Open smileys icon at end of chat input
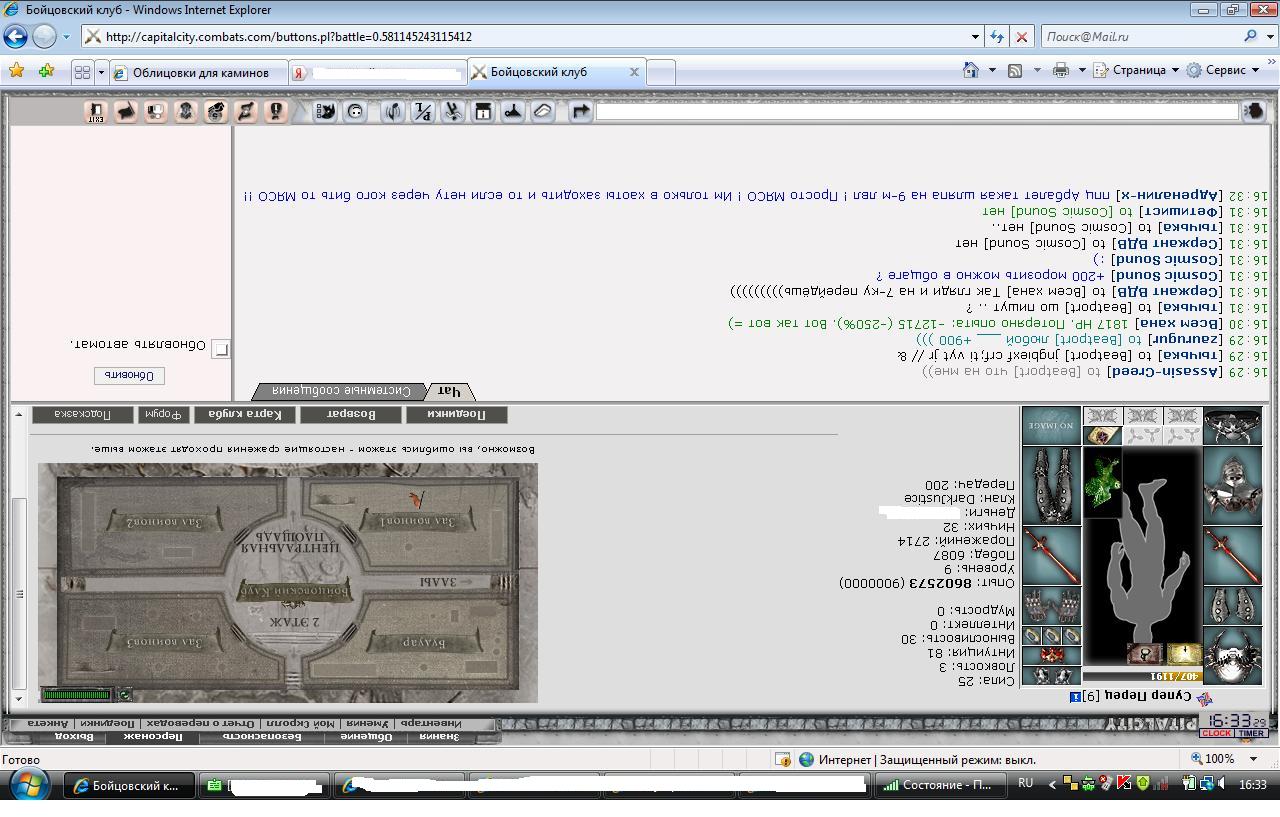This screenshot has height=817, width=1280. tap(1254, 111)
